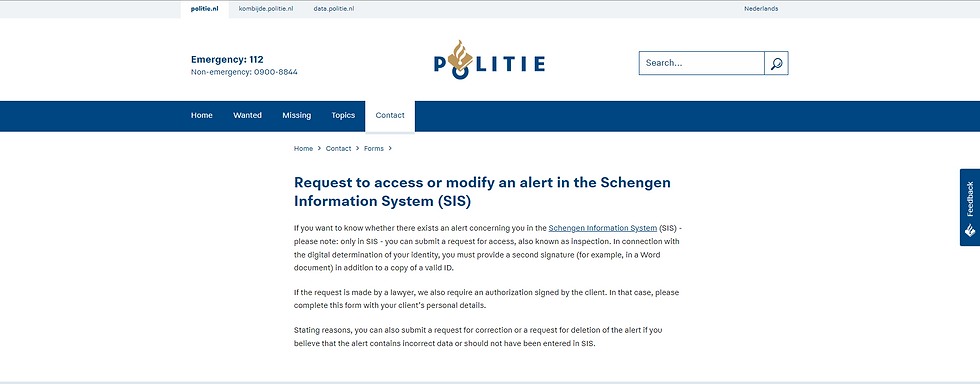980x384 pixels.
Task: Open the Home navigation item
Action: click(x=202, y=116)
